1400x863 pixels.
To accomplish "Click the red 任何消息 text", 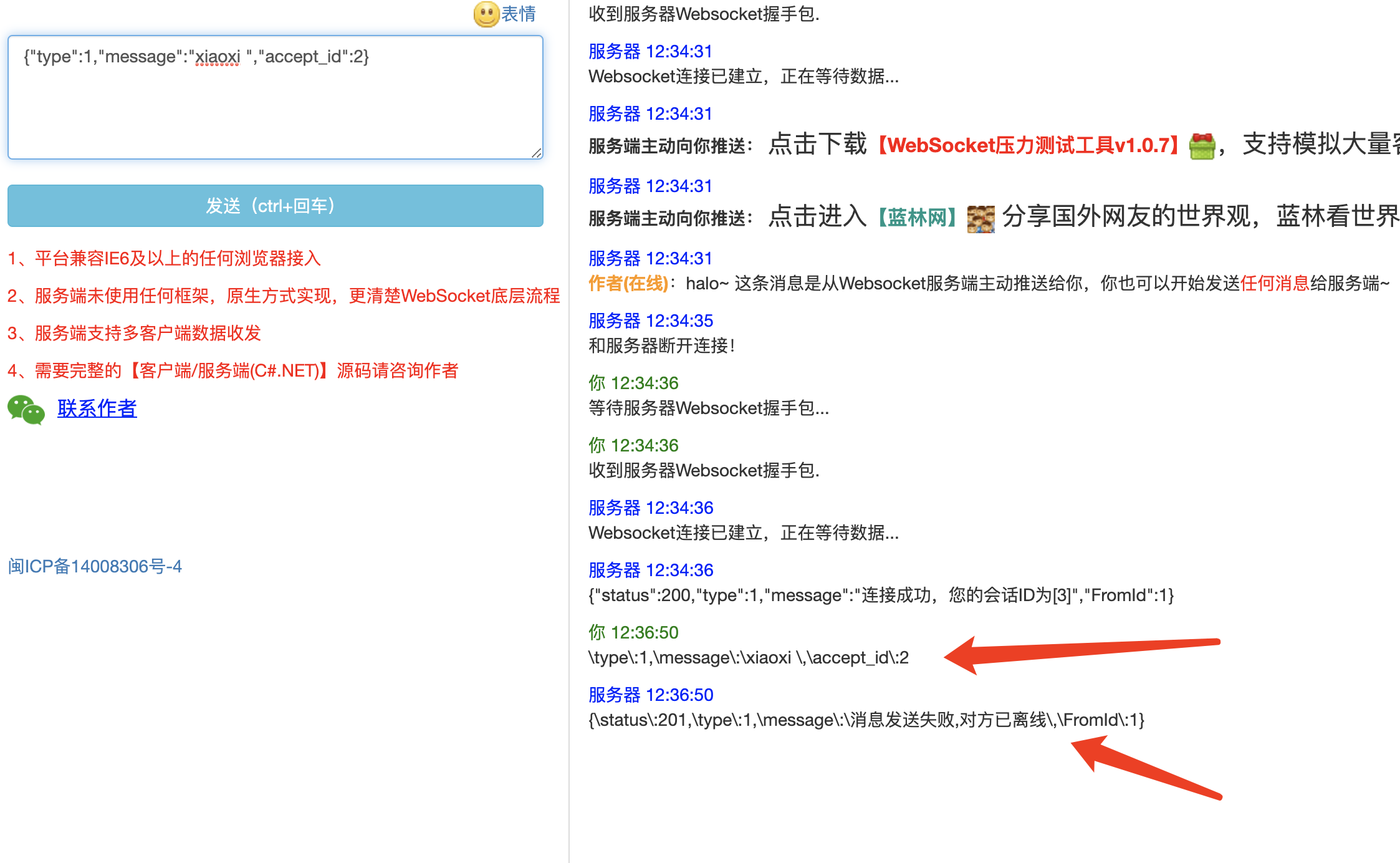I will click(1275, 284).
